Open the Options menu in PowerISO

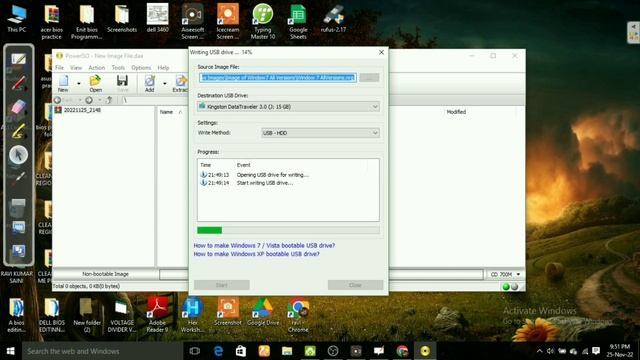(141, 68)
